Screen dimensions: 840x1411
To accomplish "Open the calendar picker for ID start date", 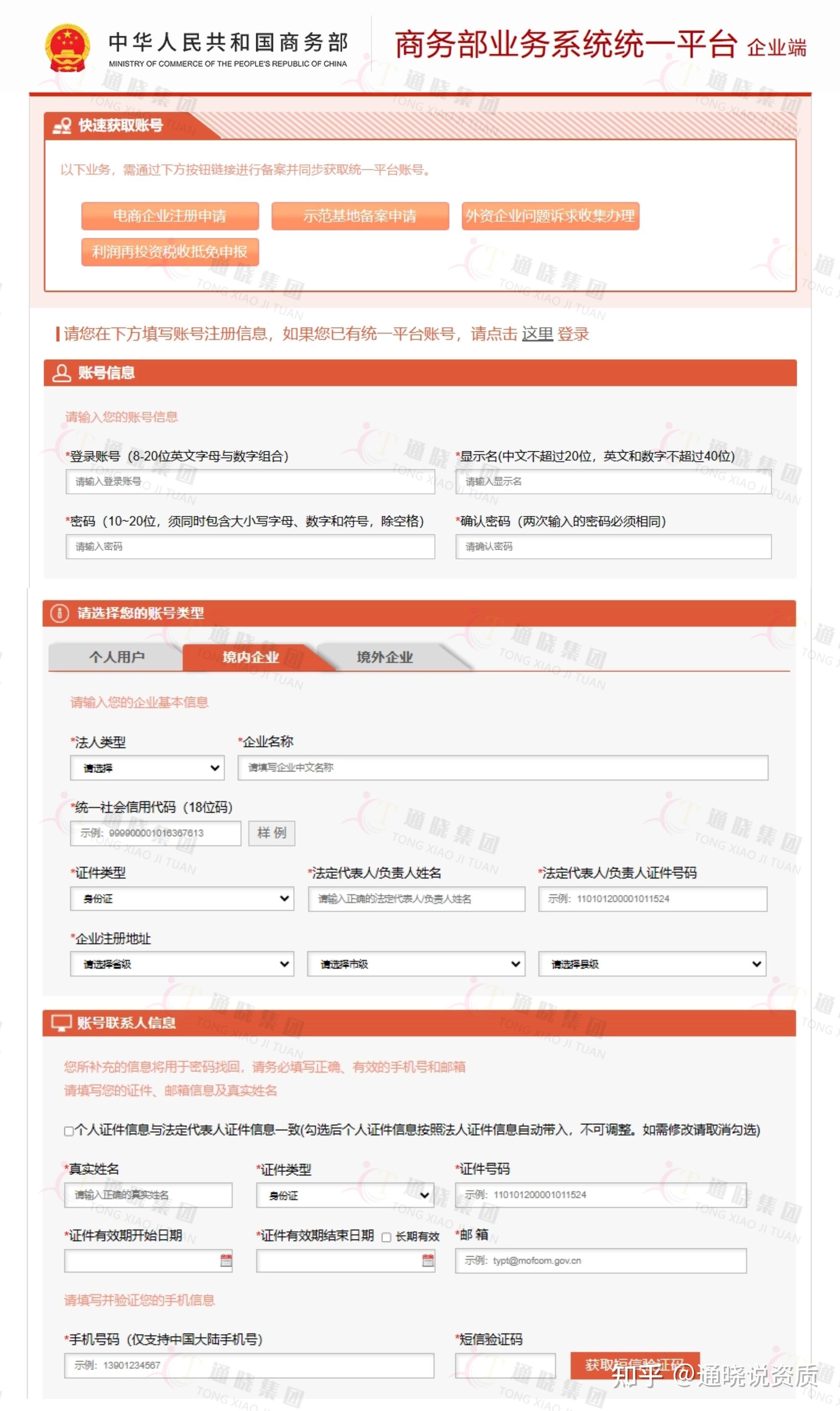I will [226, 1261].
